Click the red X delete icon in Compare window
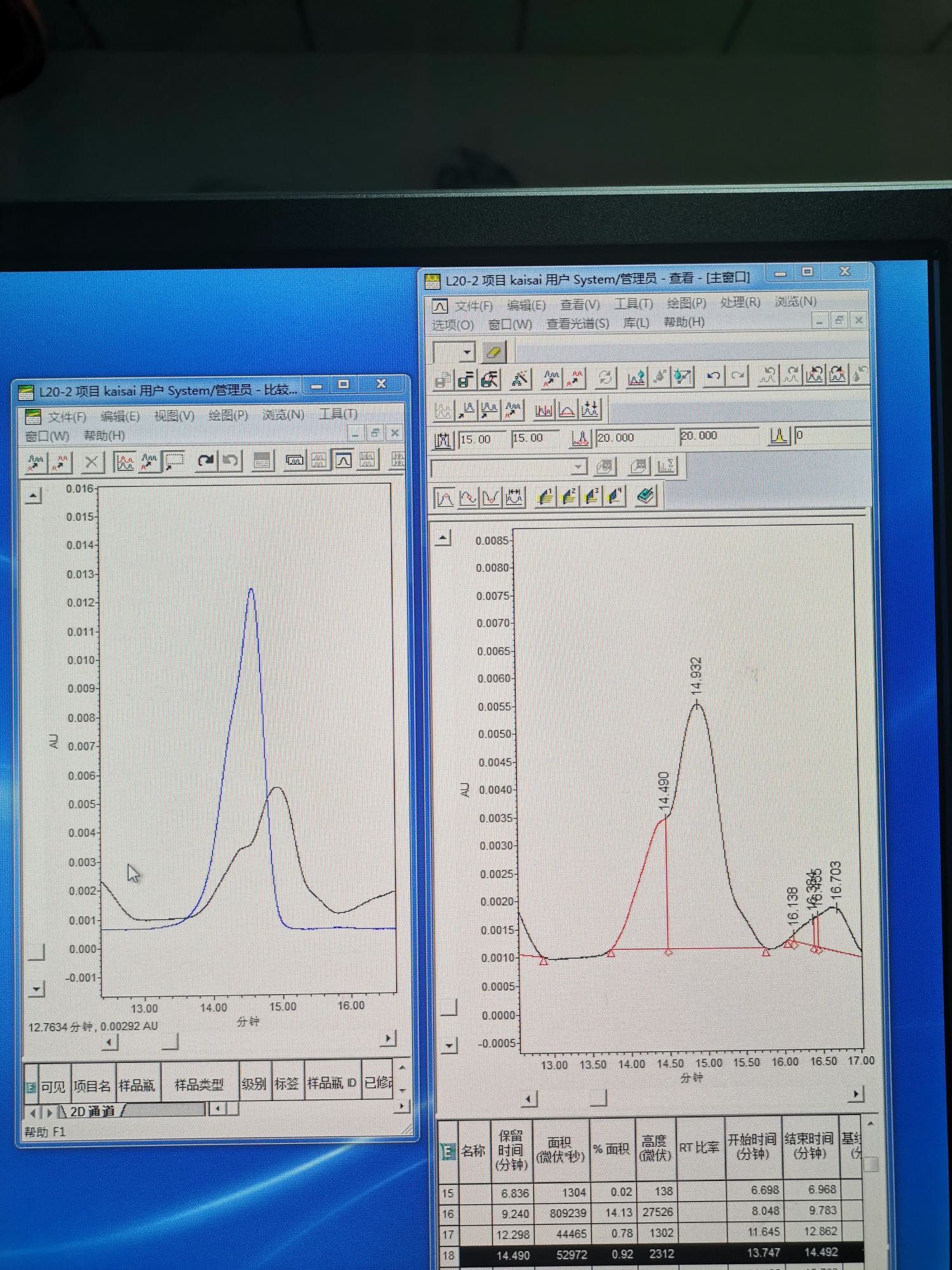Viewport: 952px width, 1270px height. [x=91, y=462]
